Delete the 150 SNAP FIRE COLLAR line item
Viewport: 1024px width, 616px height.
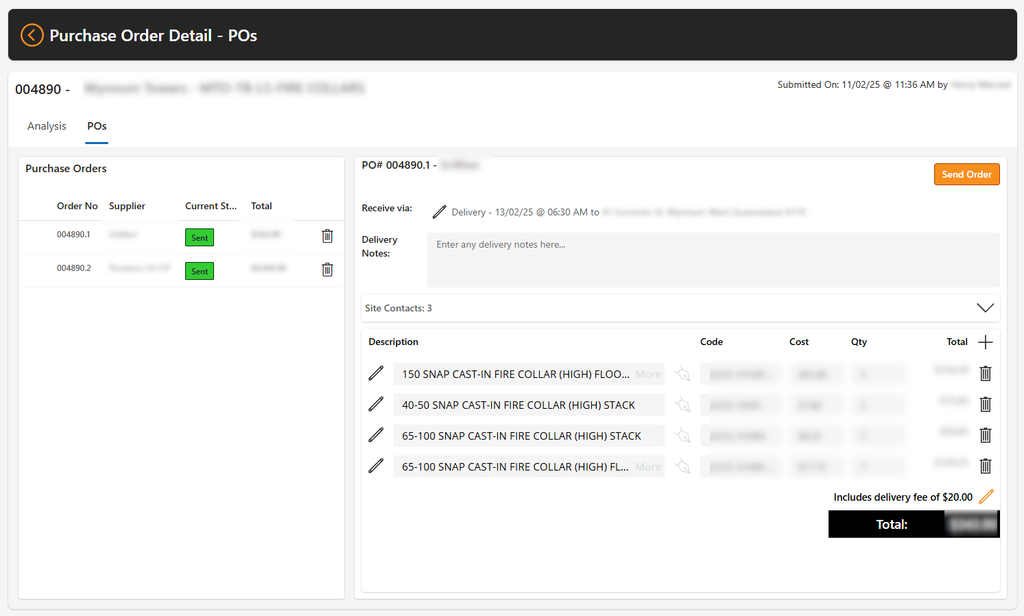tap(985, 373)
